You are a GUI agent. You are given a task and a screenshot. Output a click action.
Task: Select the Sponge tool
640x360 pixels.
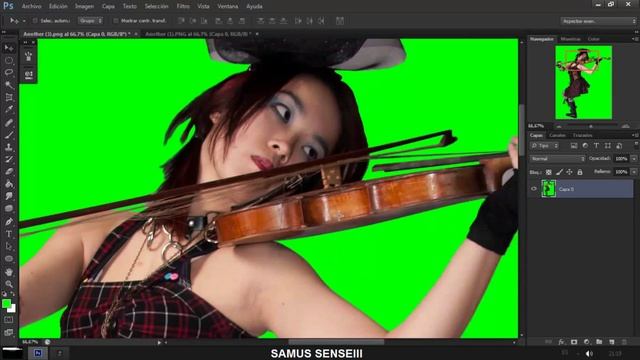[9, 209]
